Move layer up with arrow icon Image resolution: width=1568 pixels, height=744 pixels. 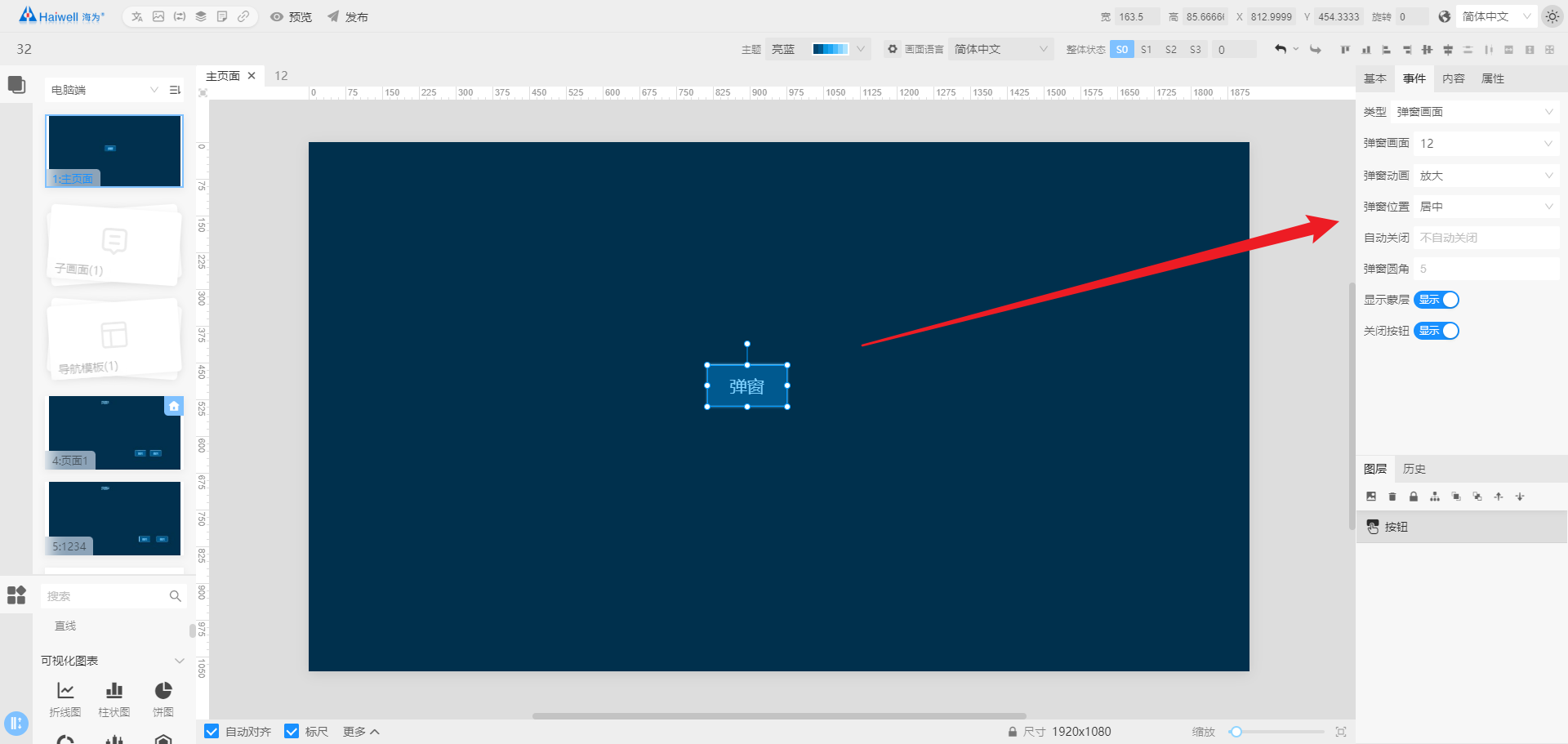point(1499,497)
